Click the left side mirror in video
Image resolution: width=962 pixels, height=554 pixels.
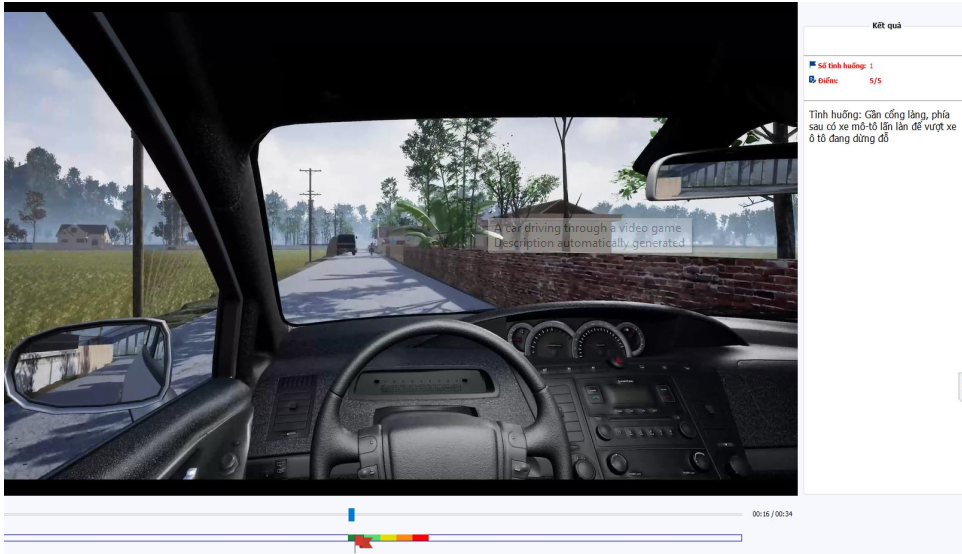(x=88, y=361)
